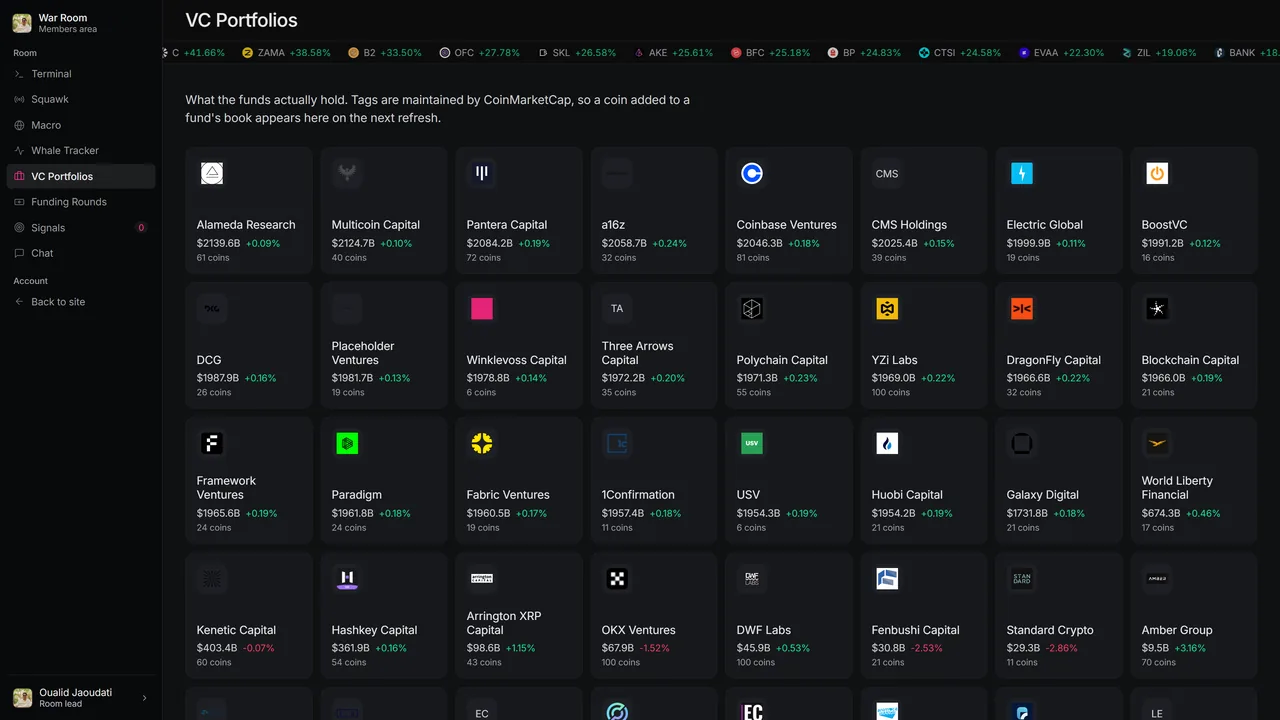The image size is (1280, 720).
Task: Click the ZAMA +38.58% ticker entry
Action: [287, 53]
